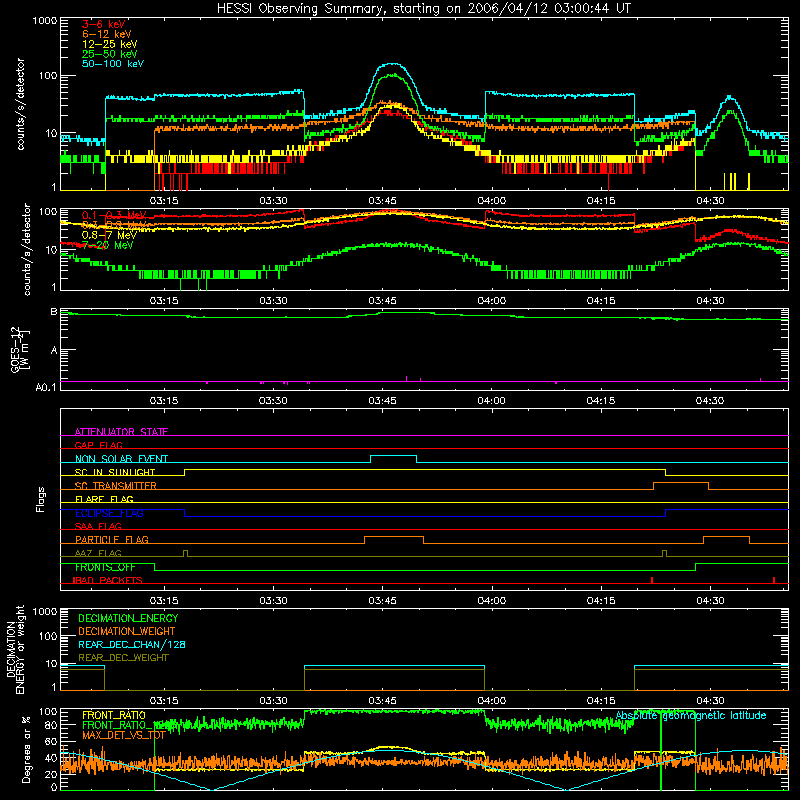Select the green 25-50 keV legend label
The image size is (800, 800).
[110, 54]
